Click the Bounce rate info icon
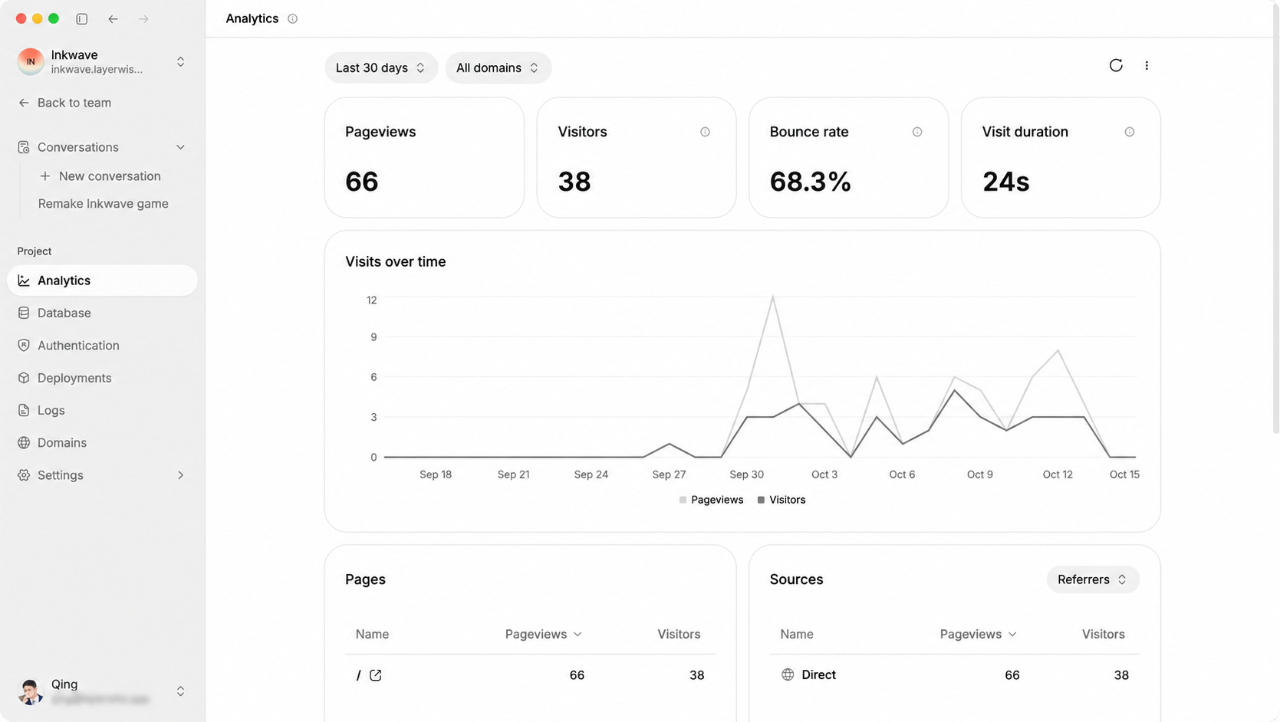 point(917,132)
